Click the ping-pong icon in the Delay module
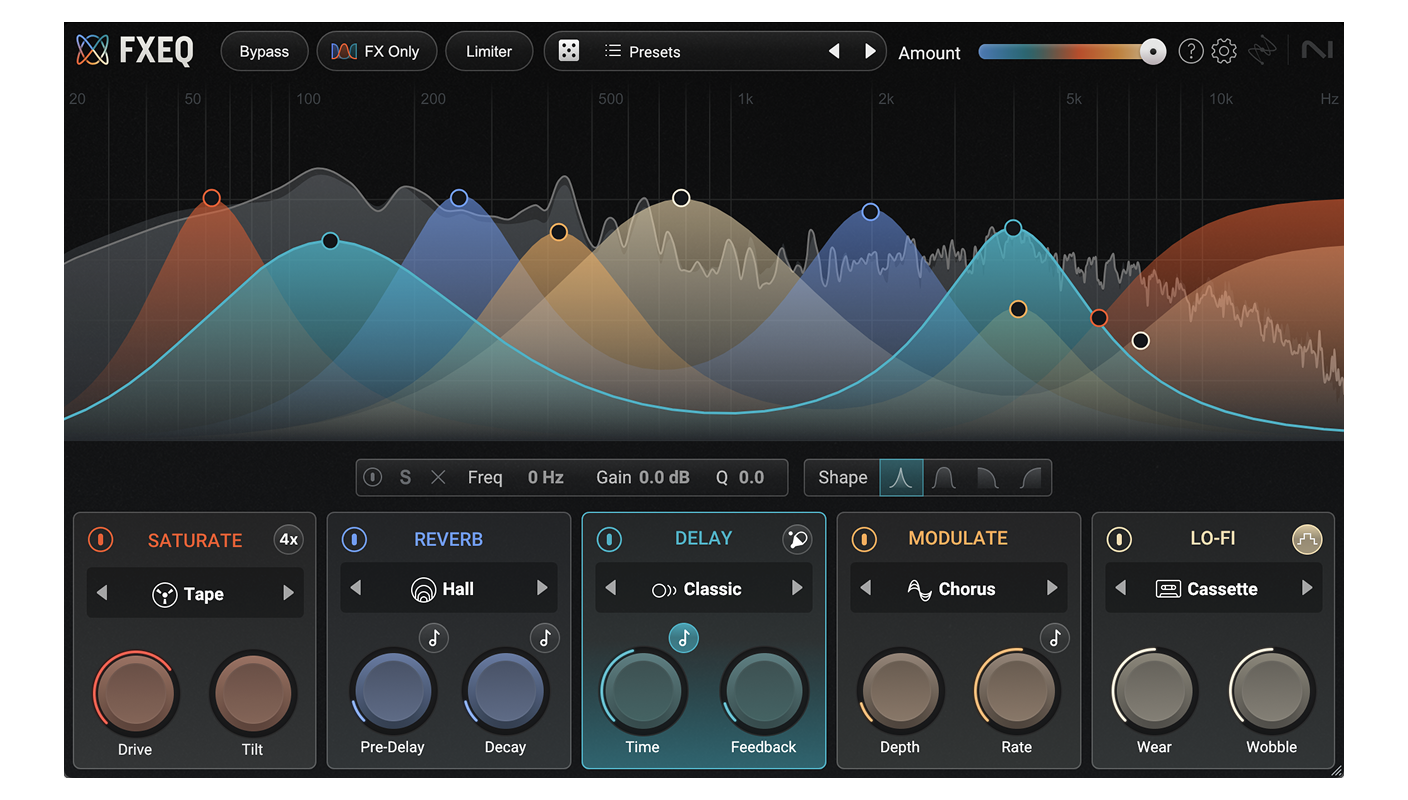 tap(797, 540)
